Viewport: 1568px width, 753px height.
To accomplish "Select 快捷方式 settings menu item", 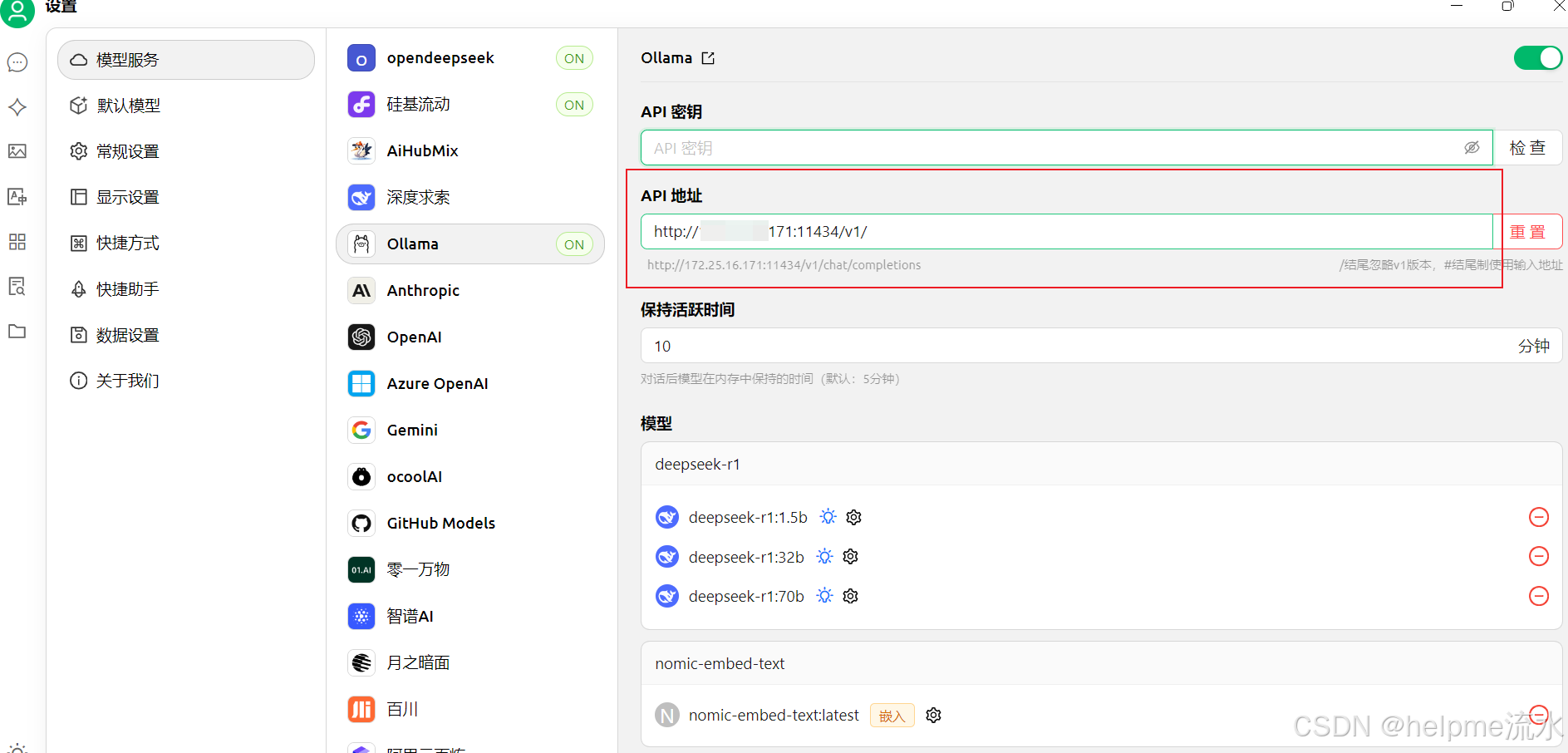I will (x=186, y=243).
